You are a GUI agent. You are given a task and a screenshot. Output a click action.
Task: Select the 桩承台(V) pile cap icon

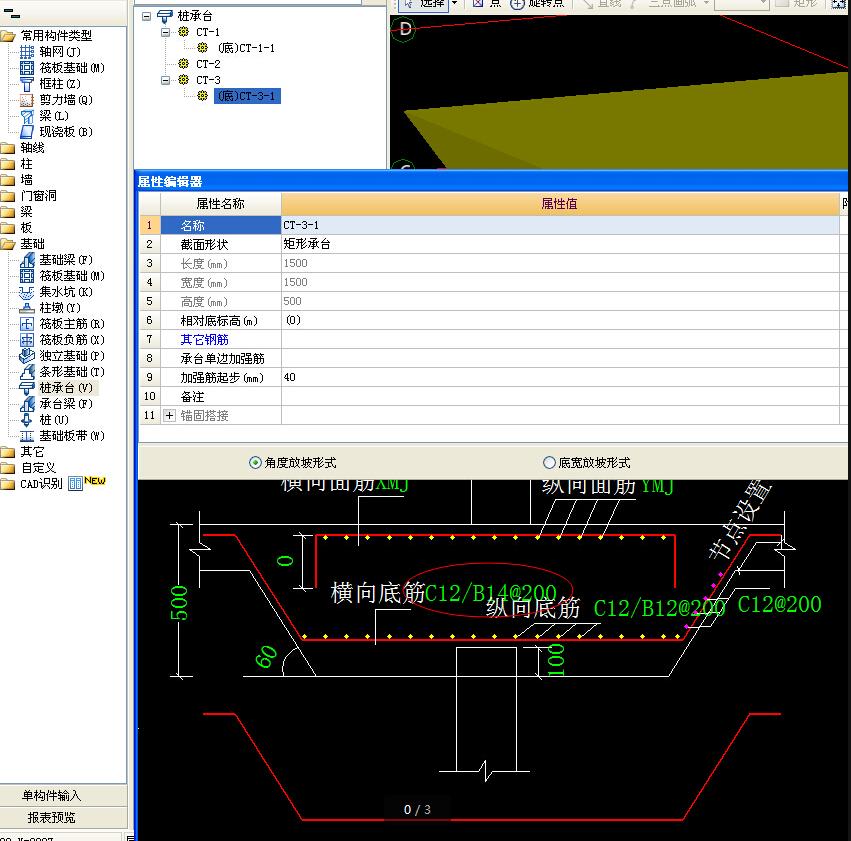28,388
